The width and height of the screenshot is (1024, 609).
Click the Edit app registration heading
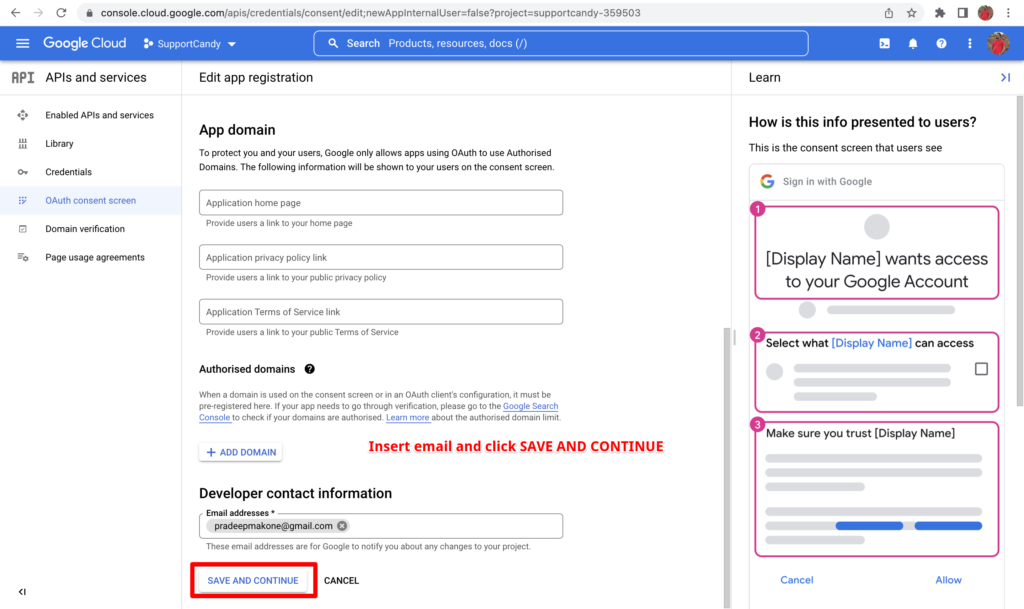(256, 78)
